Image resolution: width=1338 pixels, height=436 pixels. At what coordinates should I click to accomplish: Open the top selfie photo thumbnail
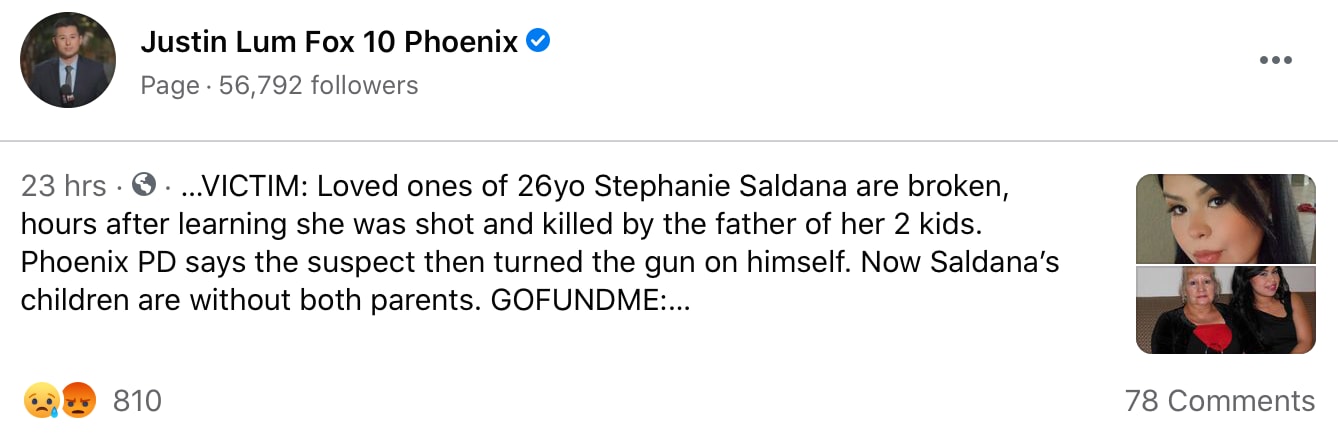1225,218
